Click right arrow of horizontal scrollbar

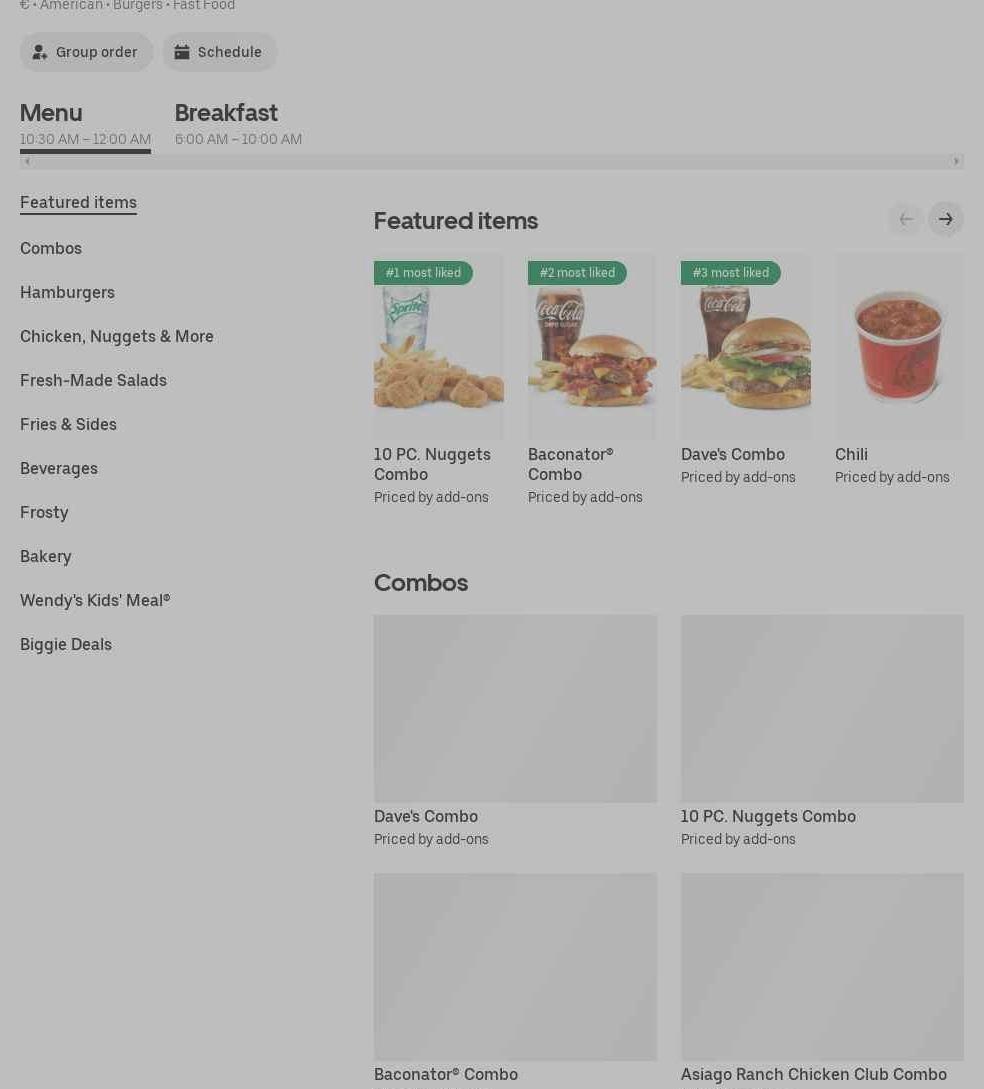956,161
